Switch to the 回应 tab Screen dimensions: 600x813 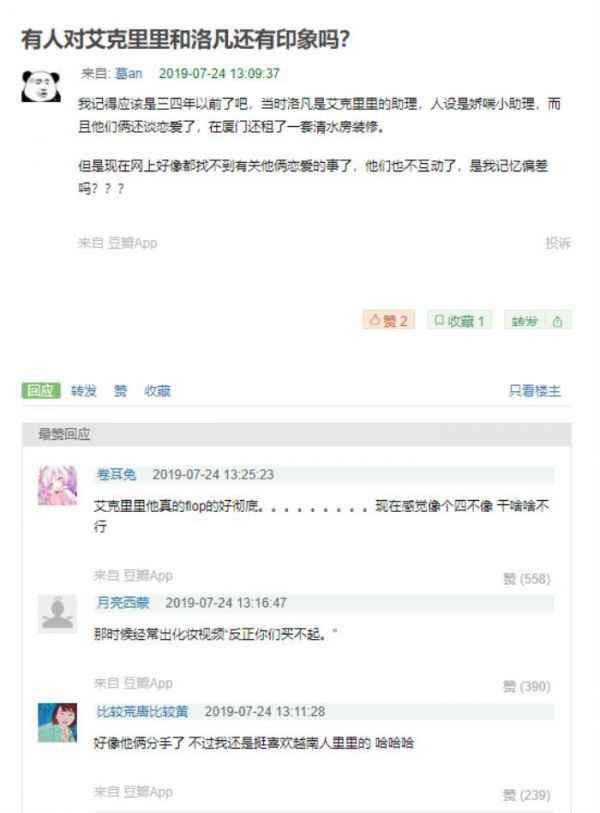[41, 391]
